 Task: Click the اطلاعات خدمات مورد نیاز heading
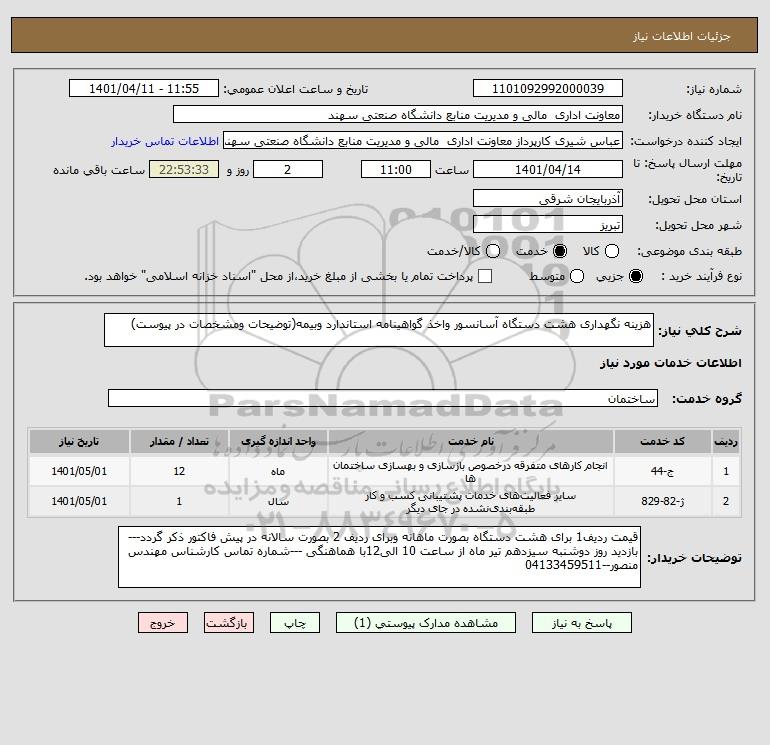tap(670, 363)
